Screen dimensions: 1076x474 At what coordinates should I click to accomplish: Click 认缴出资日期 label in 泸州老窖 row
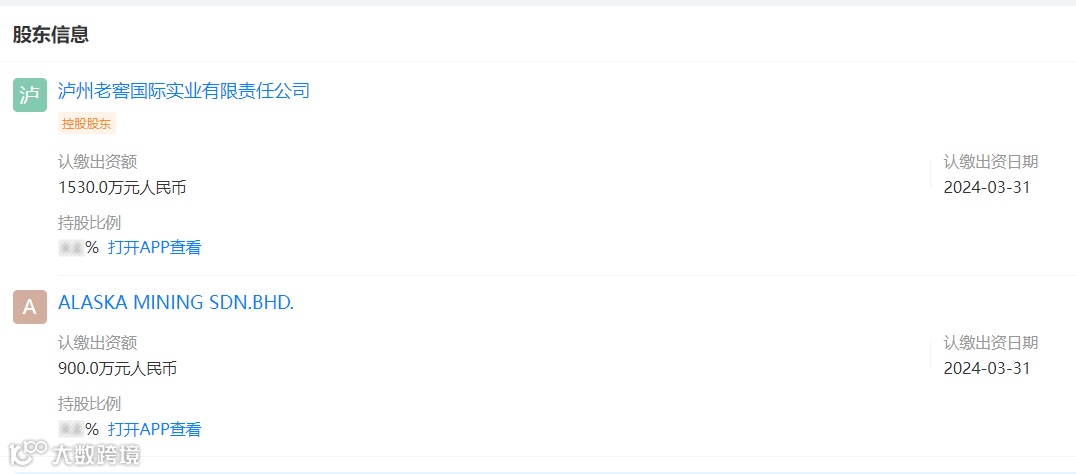tap(990, 162)
